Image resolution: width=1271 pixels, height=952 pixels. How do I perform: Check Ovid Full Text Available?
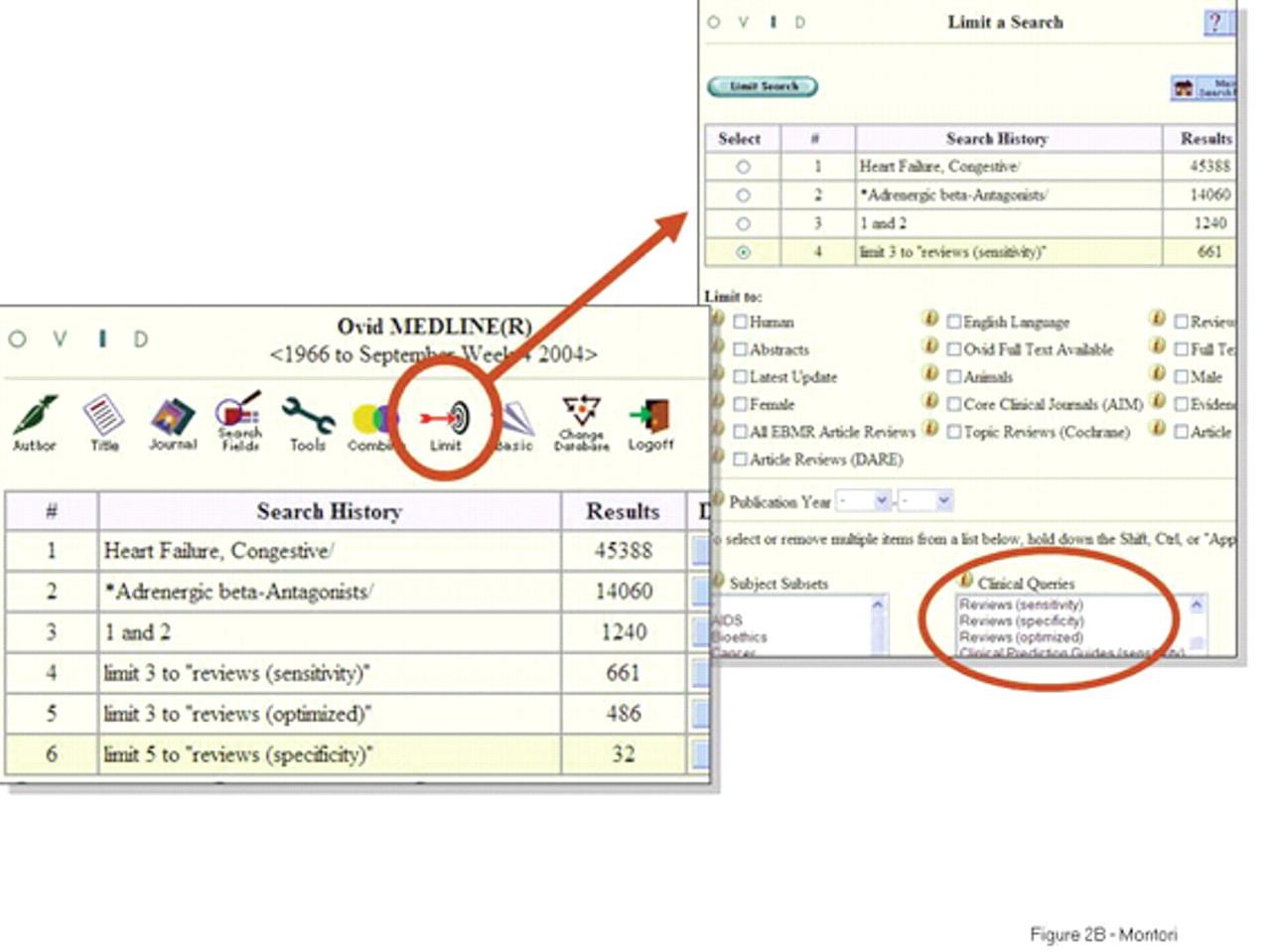953,349
